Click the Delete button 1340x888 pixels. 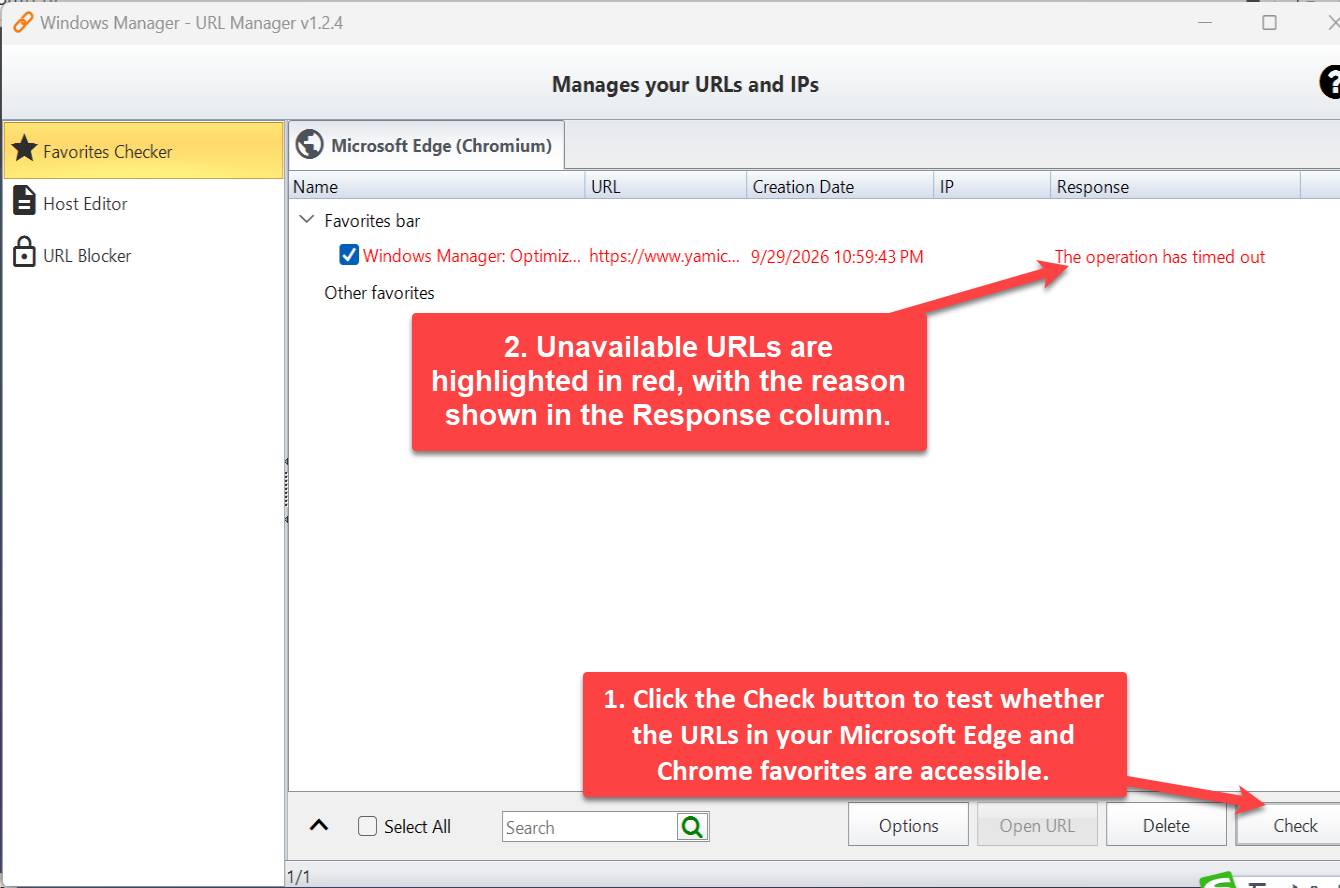(x=1166, y=825)
